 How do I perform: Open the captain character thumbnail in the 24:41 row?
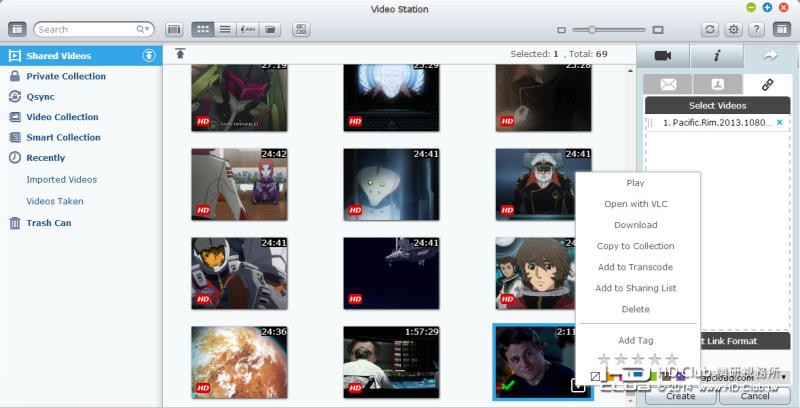coord(543,184)
